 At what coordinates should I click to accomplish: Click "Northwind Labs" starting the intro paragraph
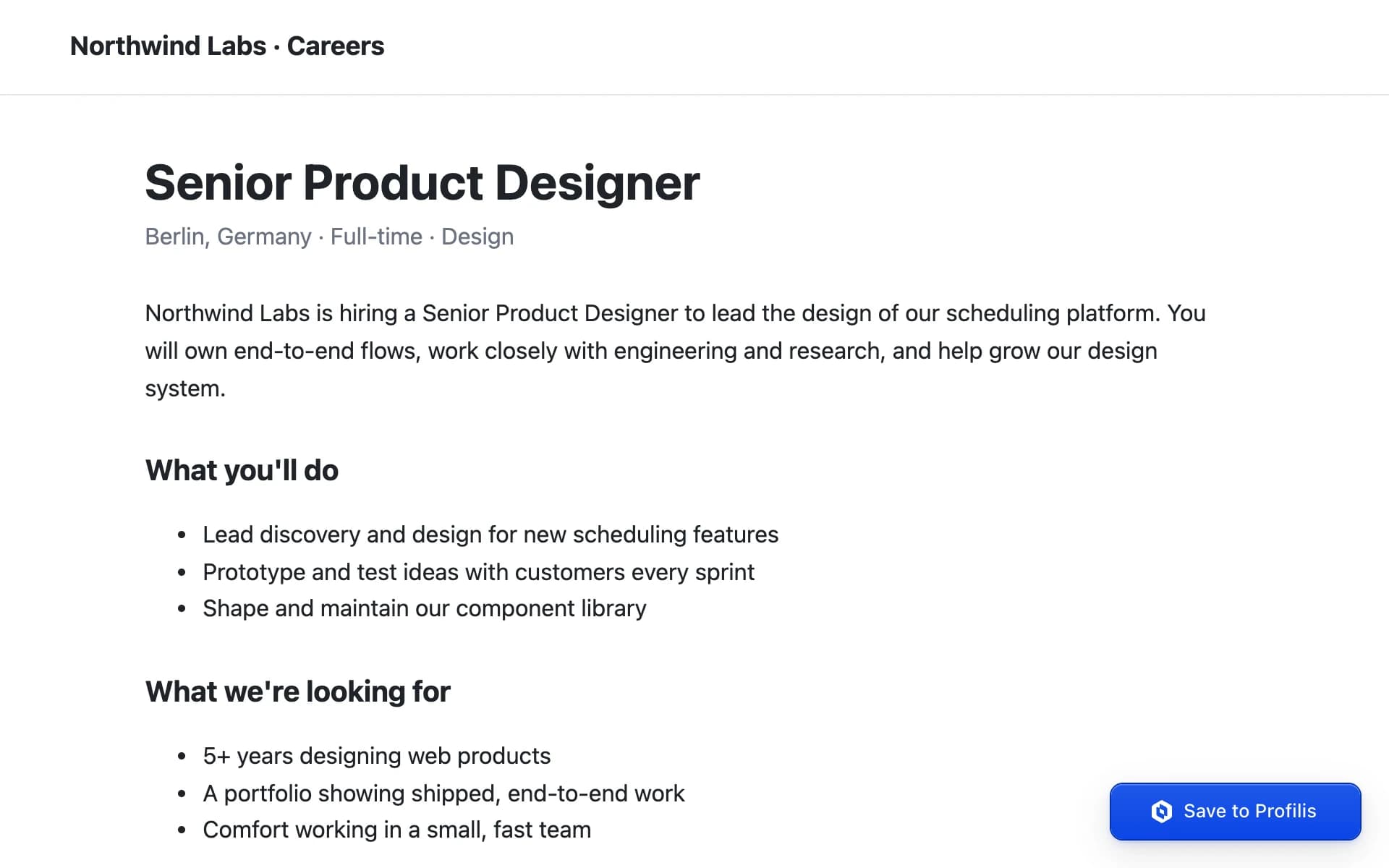point(227,313)
